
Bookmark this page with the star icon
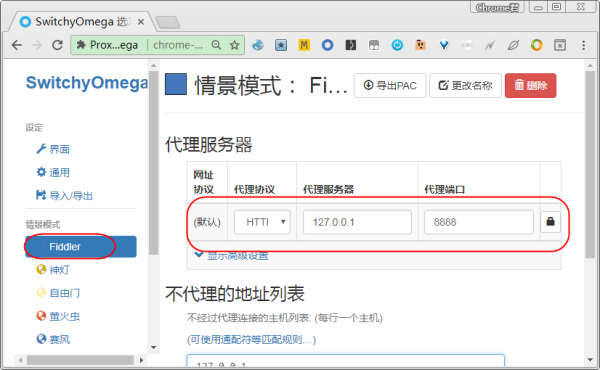pos(235,45)
